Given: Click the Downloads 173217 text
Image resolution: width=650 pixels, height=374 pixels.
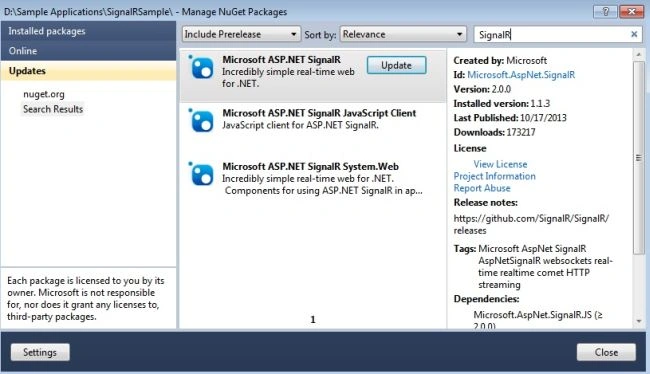Looking at the screenshot, I should (494, 132).
